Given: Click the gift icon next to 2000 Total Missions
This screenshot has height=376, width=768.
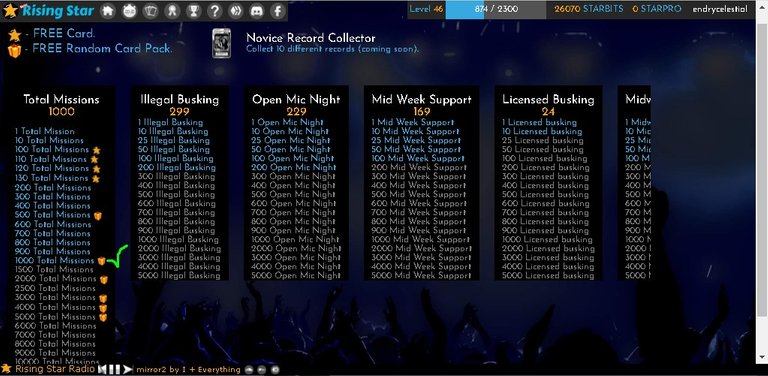Looking at the screenshot, I should point(103,280).
